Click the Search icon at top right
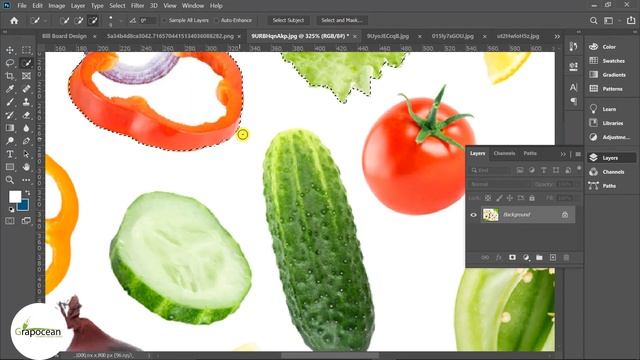The image size is (640, 360). click(x=593, y=20)
